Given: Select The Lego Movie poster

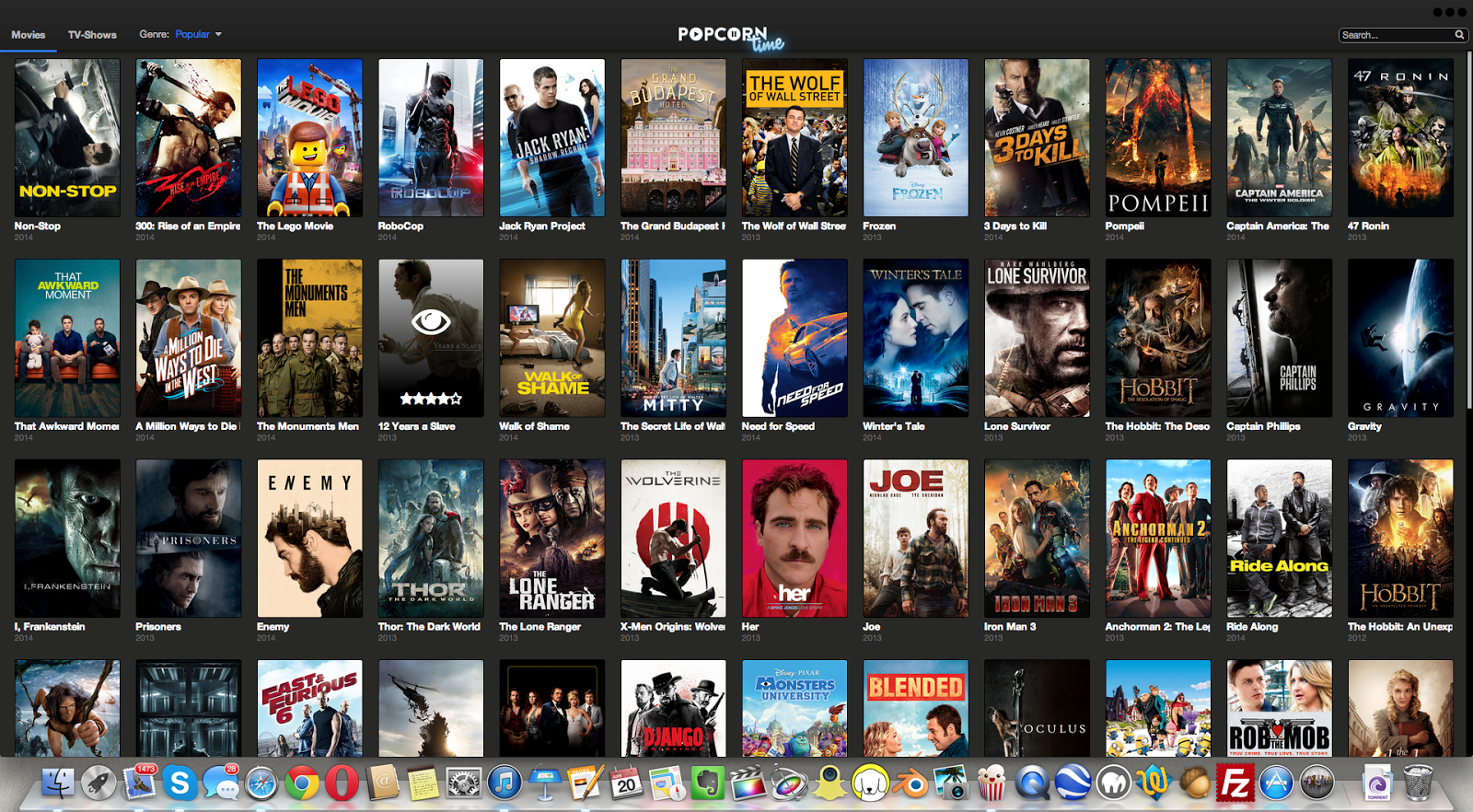Looking at the screenshot, I should coord(309,138).
